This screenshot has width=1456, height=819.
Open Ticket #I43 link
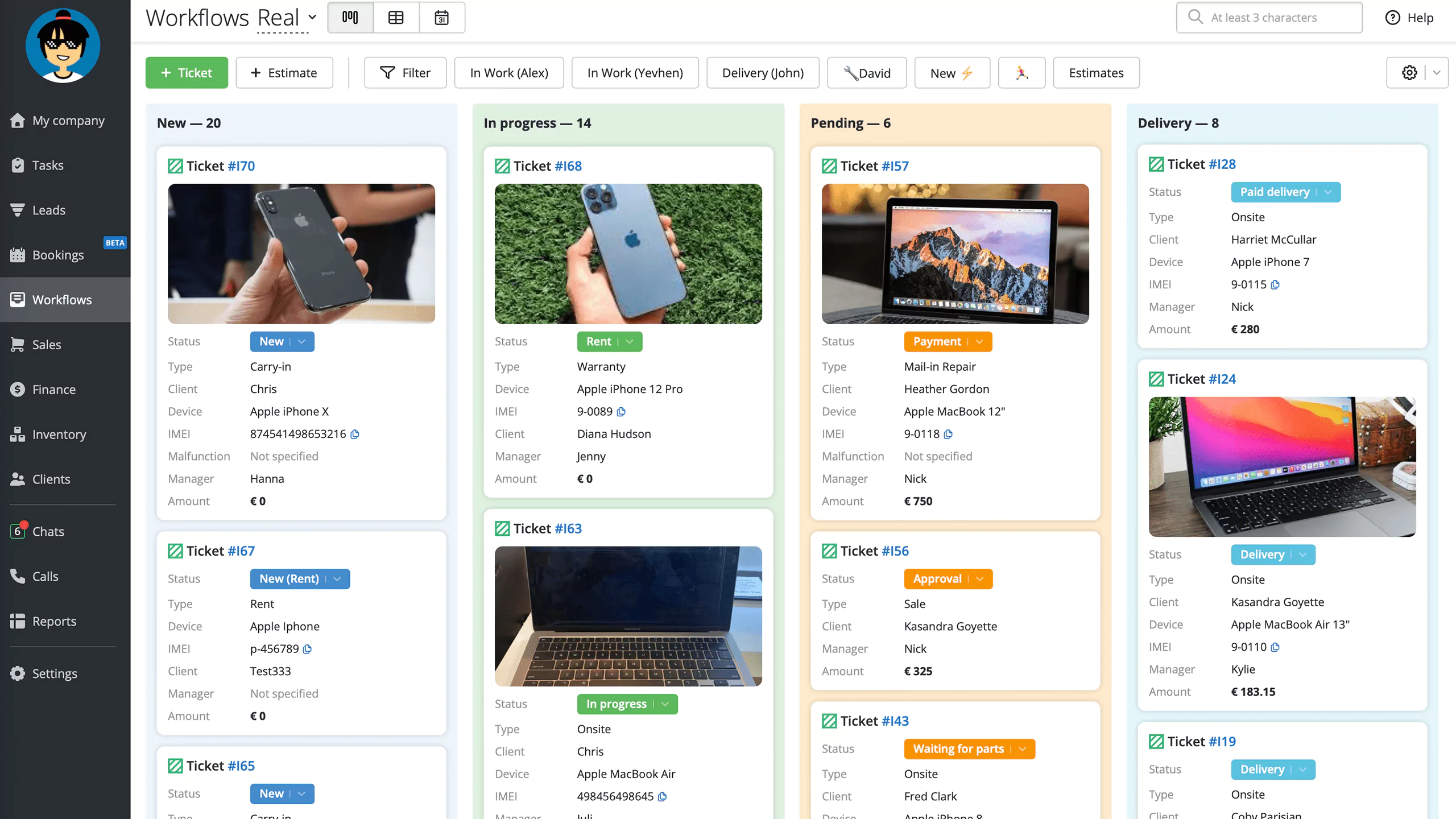point(895,721)
